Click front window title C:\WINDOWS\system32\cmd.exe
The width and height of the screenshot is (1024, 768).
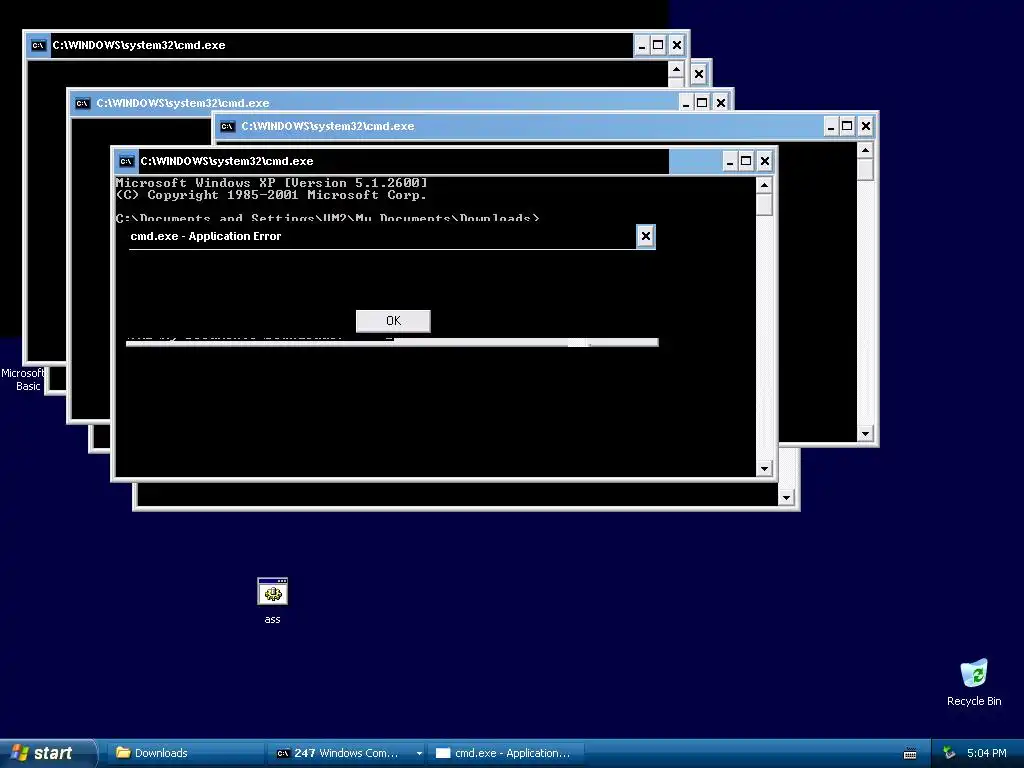[227, 161]
